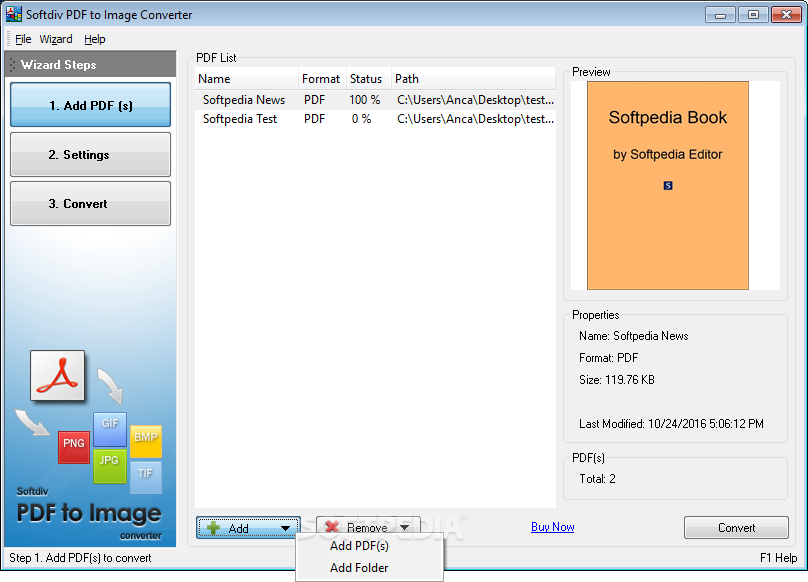Image resolution: width=808 pixels, height=582 pixels.
Task: Click the Format: PDF property text
Action: 609,358
